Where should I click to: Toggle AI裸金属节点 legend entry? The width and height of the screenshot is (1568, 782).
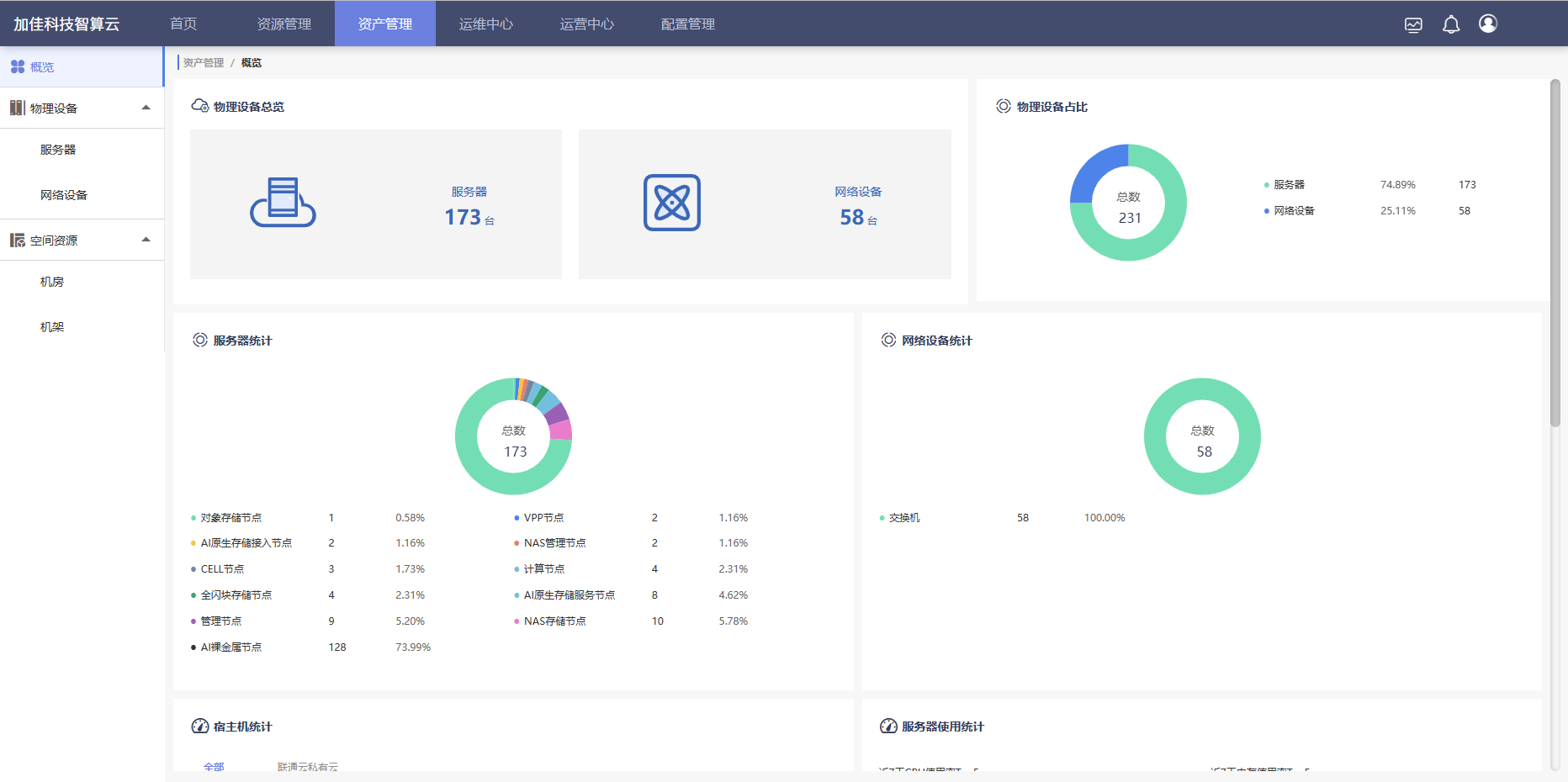tap(230, 647)
